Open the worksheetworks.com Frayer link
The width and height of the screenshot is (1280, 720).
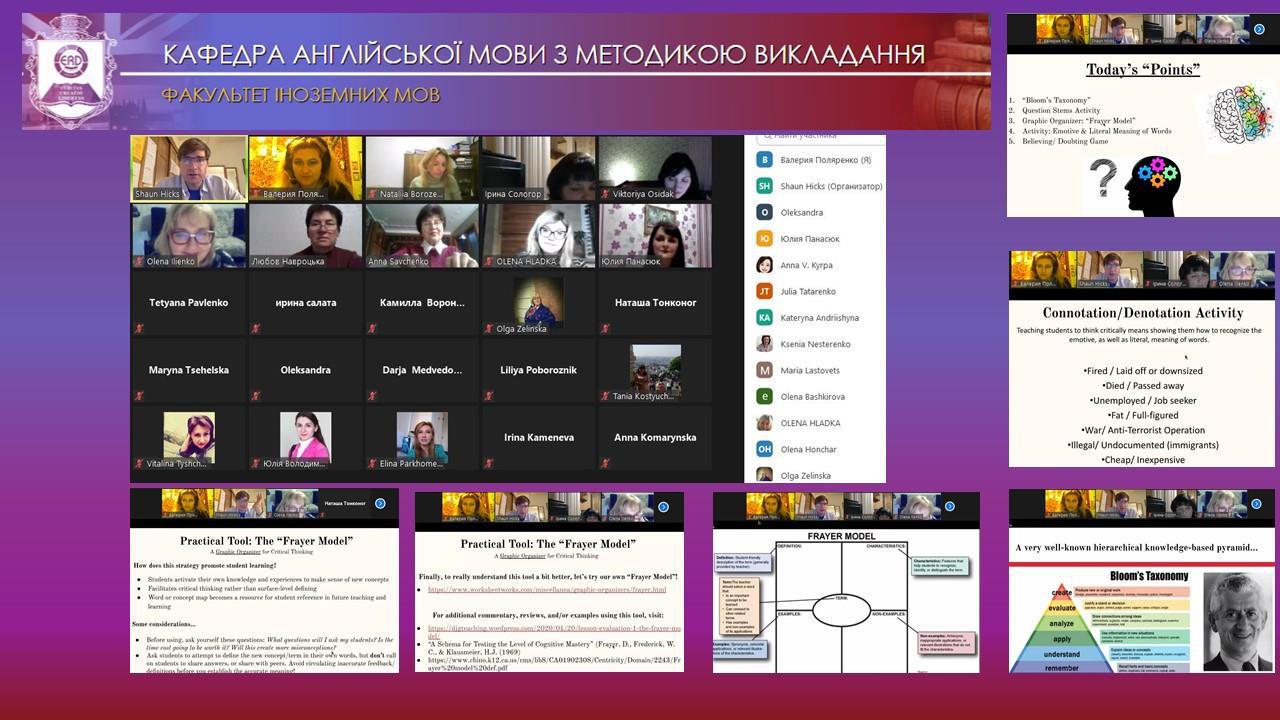point(547,590)
